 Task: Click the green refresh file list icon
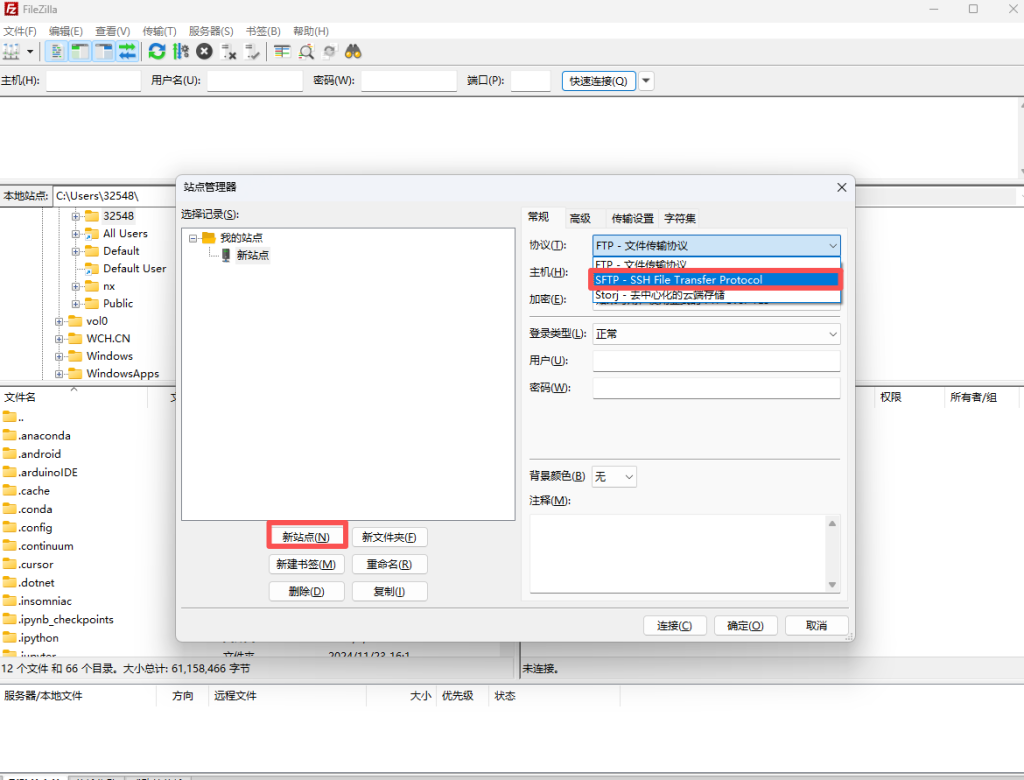tap(157, 51)
